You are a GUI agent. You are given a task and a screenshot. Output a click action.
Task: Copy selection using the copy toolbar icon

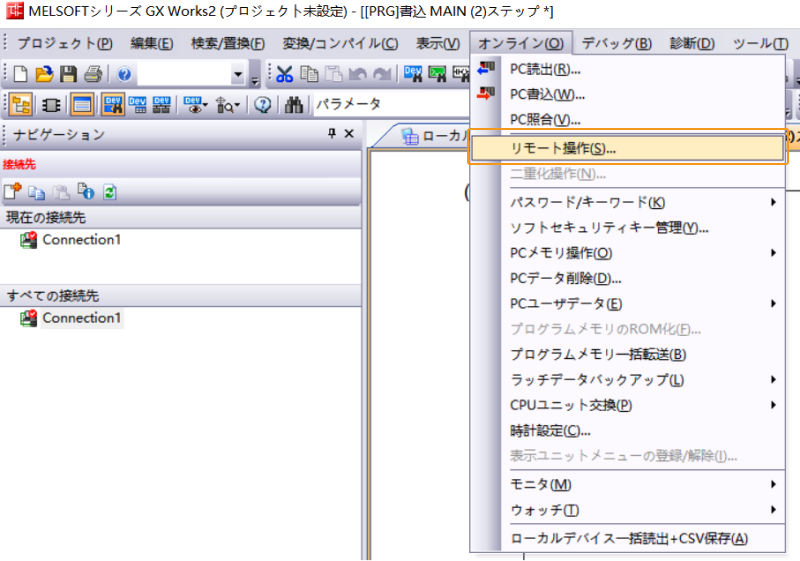point(309,74)
